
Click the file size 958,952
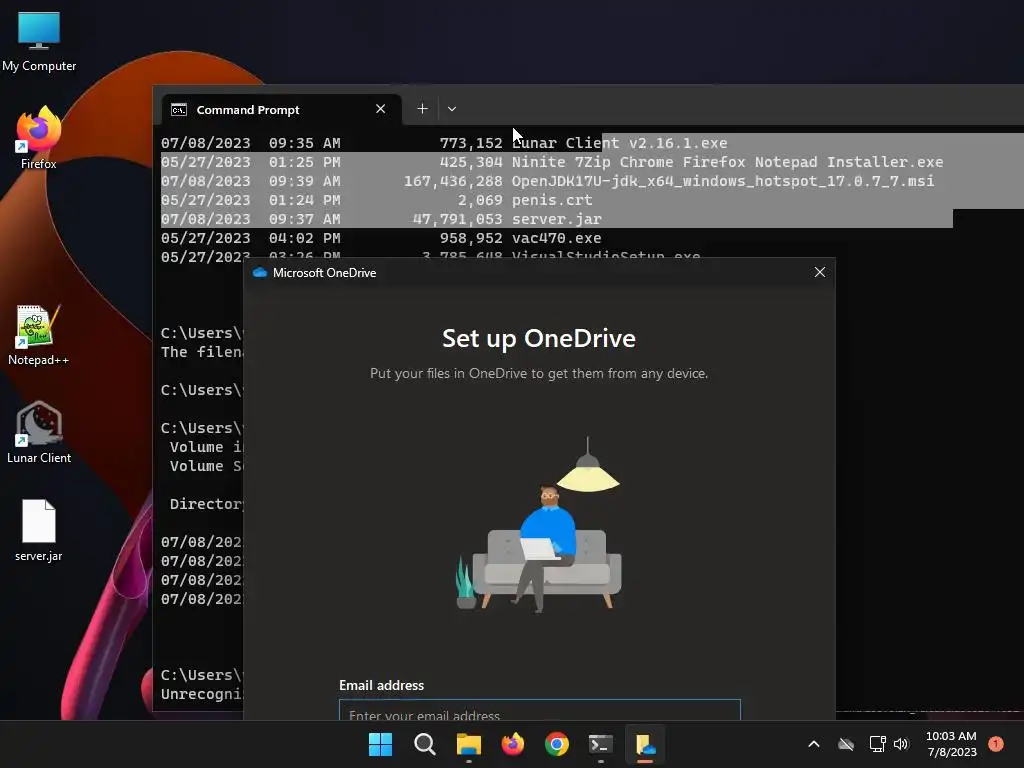[x=471, y=238]
